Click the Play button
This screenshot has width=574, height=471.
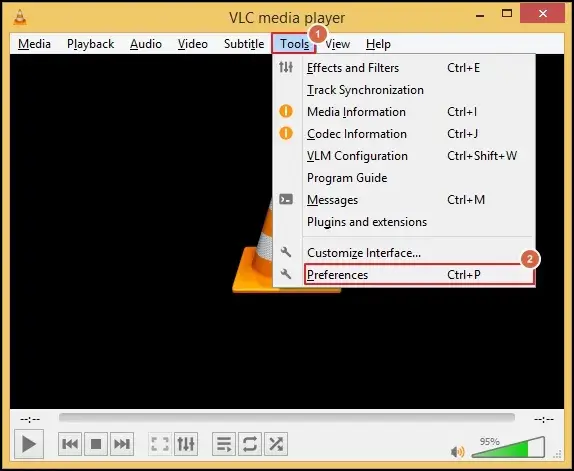[29, 444]
